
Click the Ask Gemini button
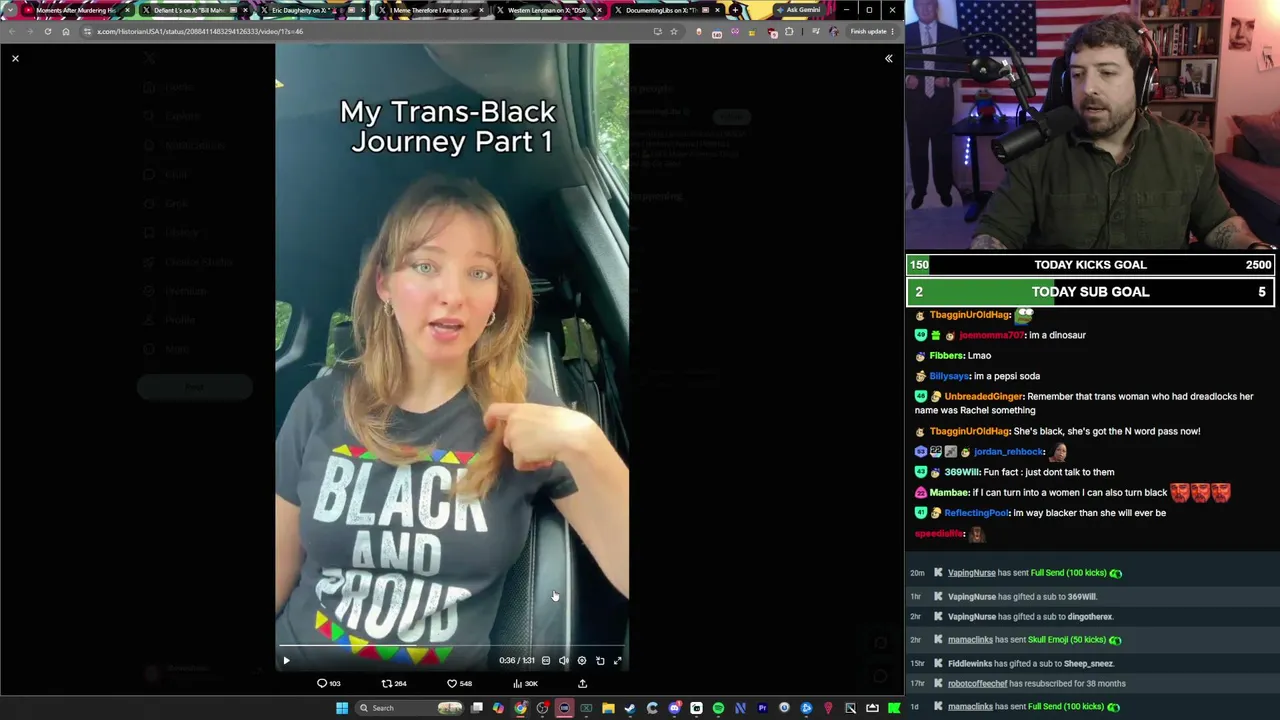click(x=798, y=10)
